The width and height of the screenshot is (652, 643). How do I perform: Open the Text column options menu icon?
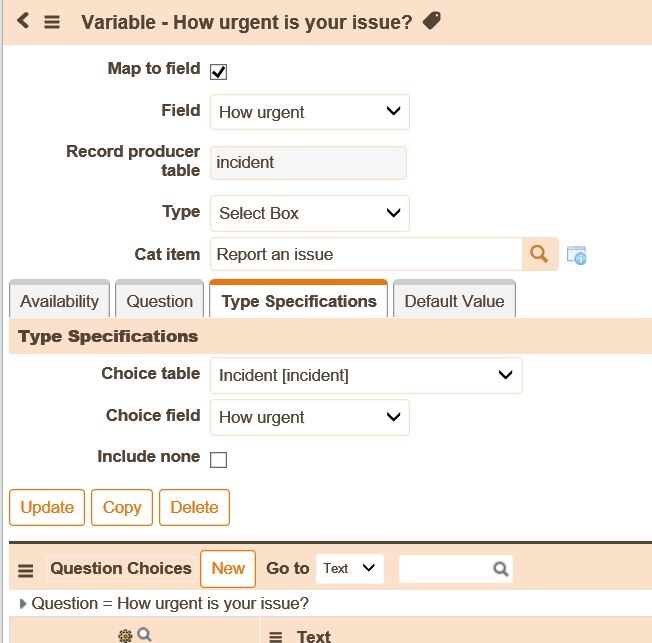tap(276, 637)
